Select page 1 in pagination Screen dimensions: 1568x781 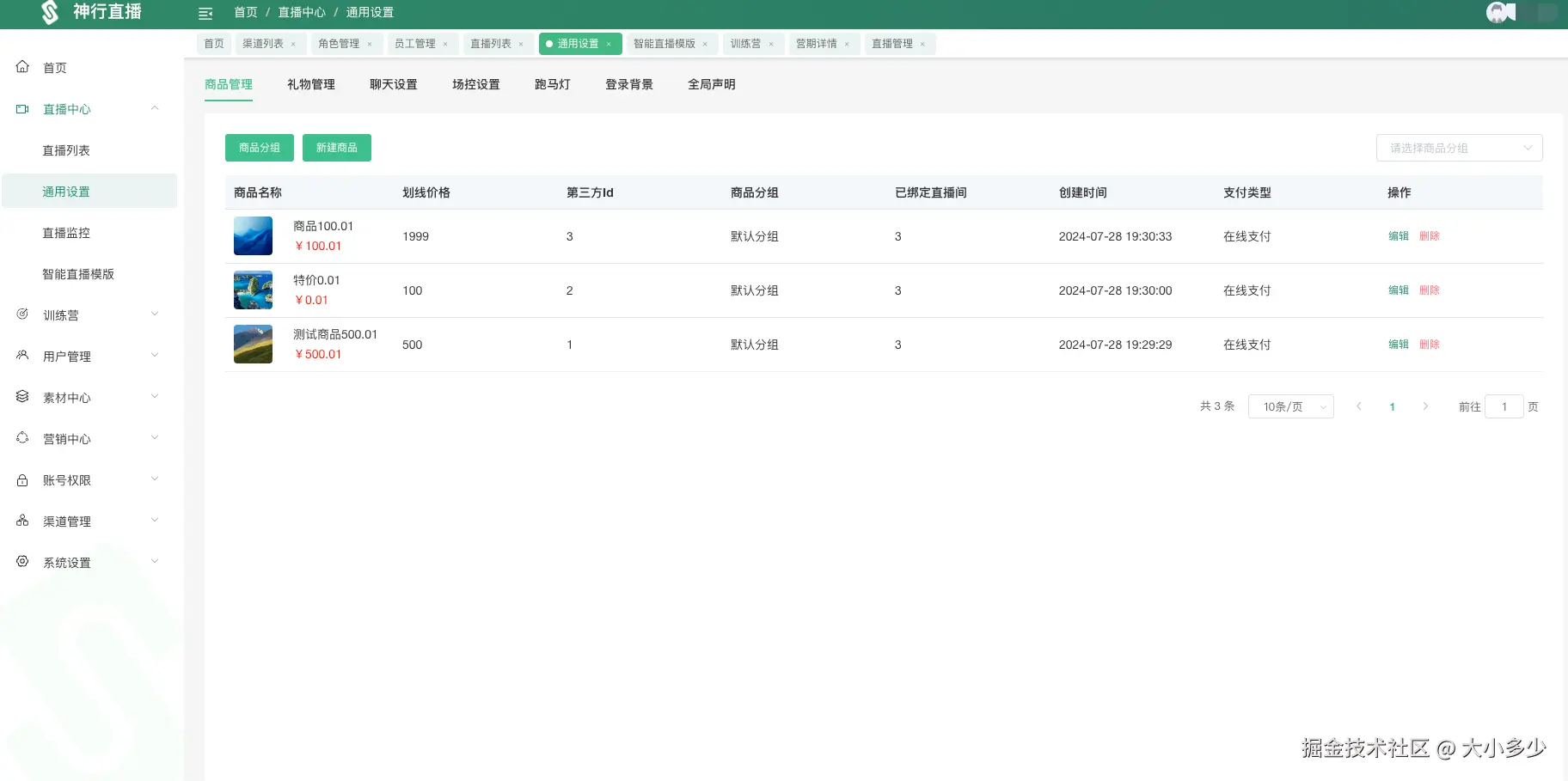pyautogui.click(x=1392, y=407)
